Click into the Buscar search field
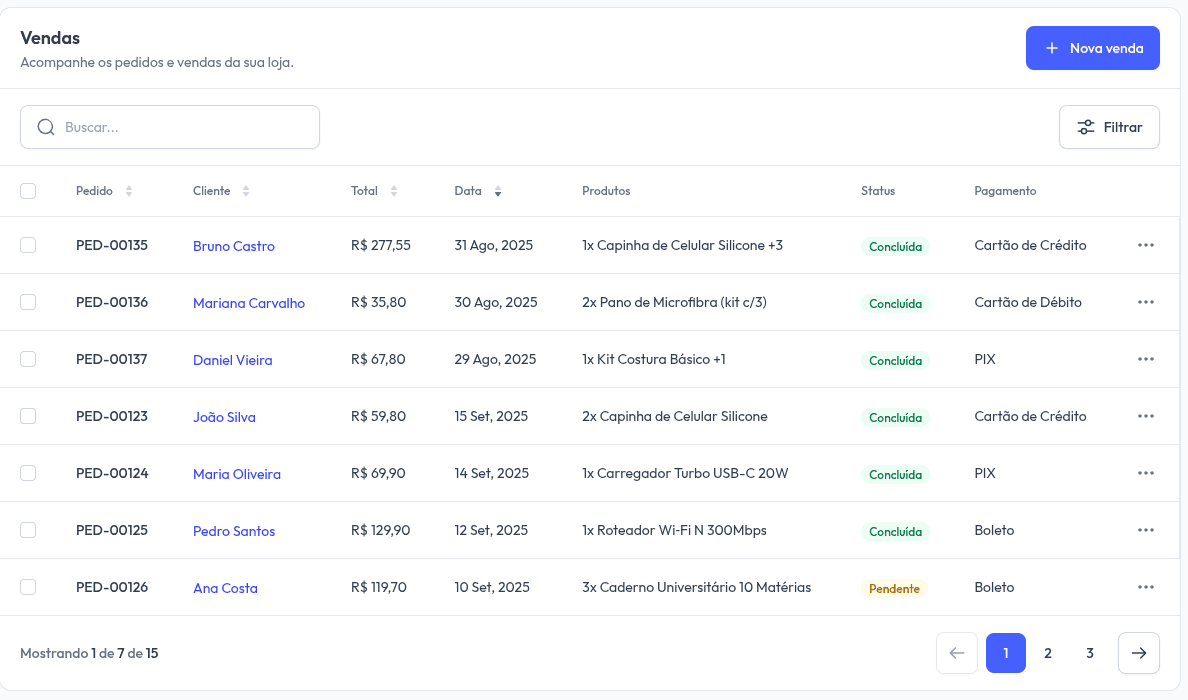 click(185, 127)
